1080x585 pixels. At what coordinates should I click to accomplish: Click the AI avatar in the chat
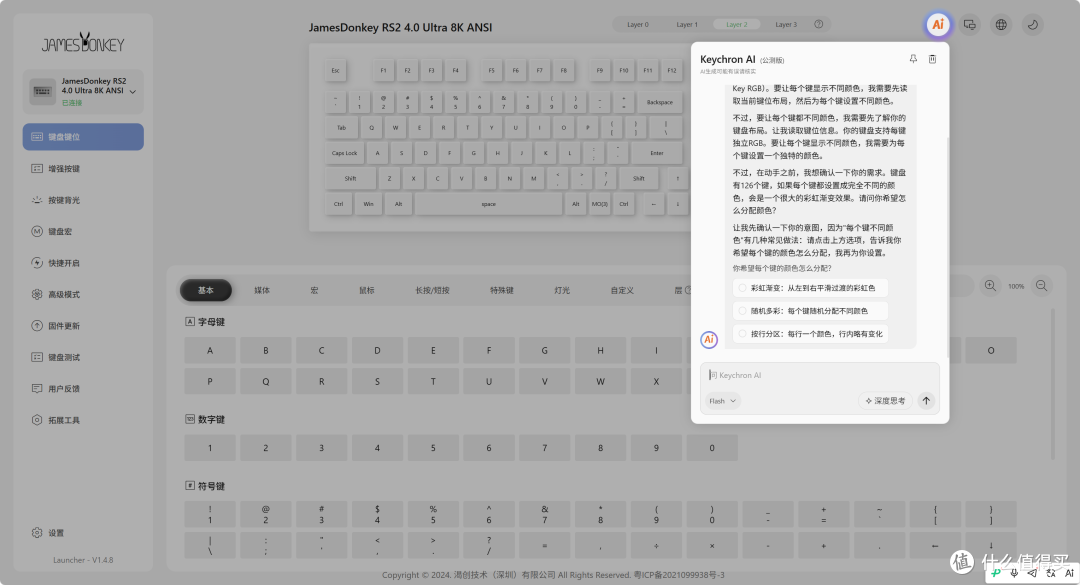(709, 339)
